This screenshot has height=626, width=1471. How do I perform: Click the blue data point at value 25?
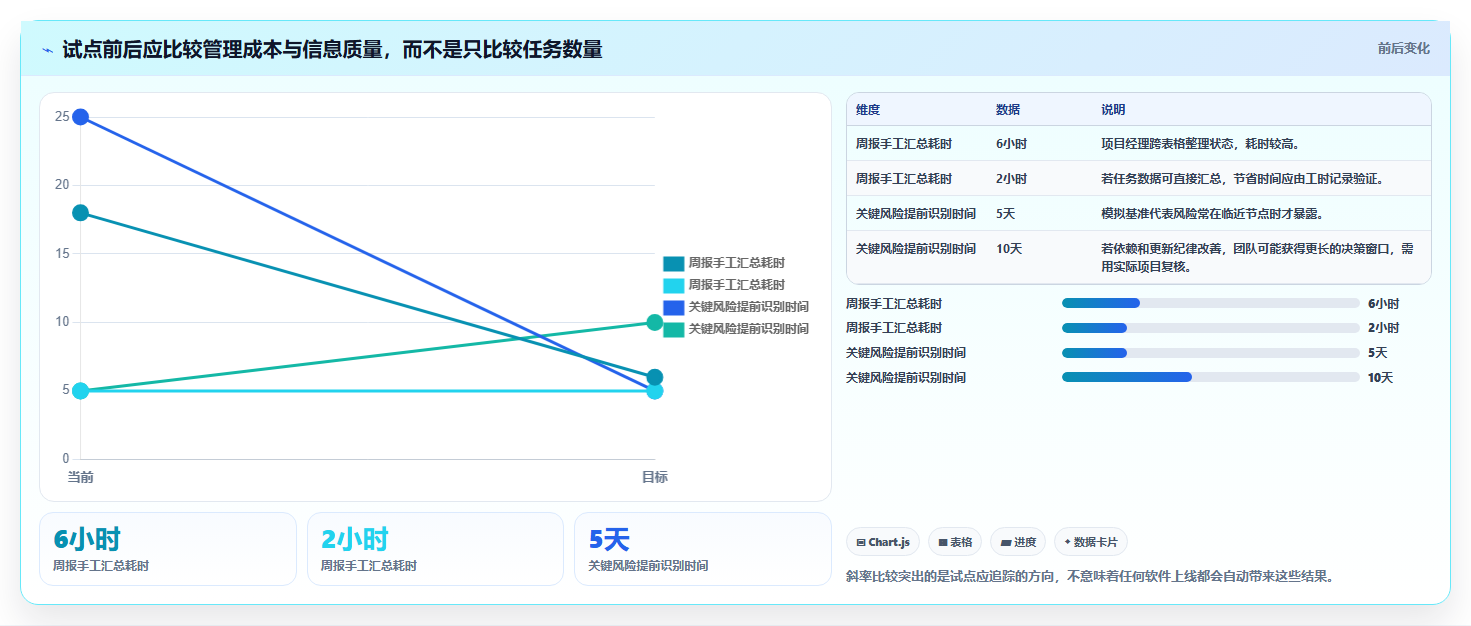(80, 117)
